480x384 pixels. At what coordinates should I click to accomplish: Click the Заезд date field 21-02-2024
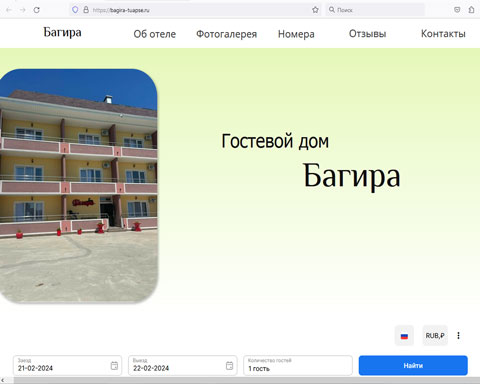67,365
